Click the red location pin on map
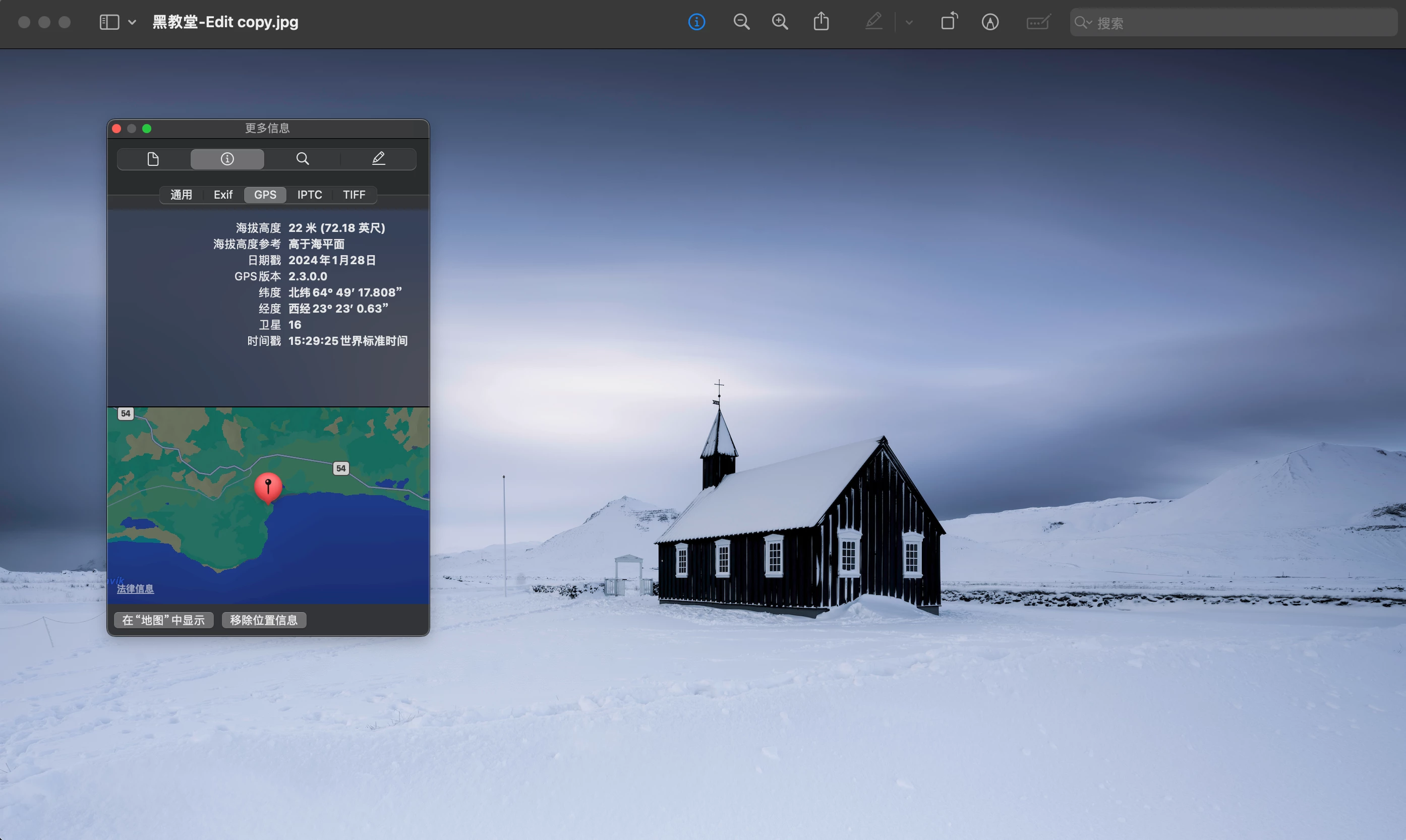Screen dimensions: 1406x840 pos(268,486)
